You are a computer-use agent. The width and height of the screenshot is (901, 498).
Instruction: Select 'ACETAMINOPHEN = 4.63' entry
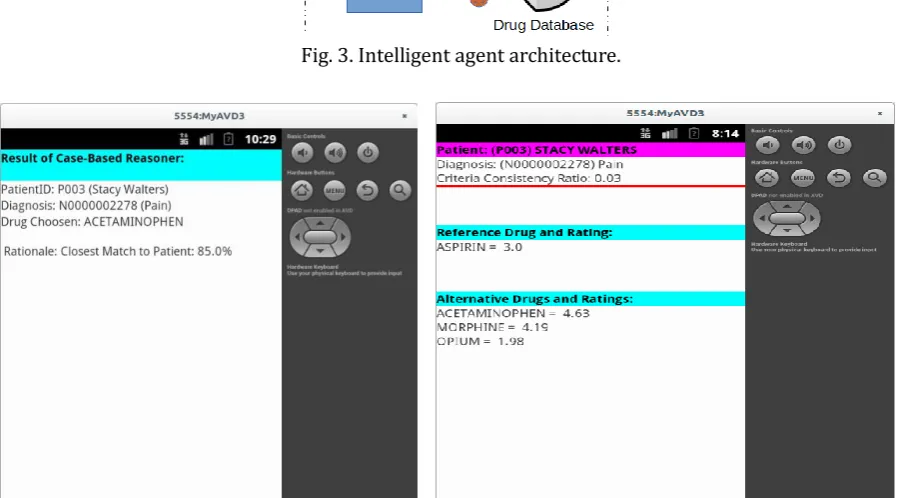[x=513, y=313]
